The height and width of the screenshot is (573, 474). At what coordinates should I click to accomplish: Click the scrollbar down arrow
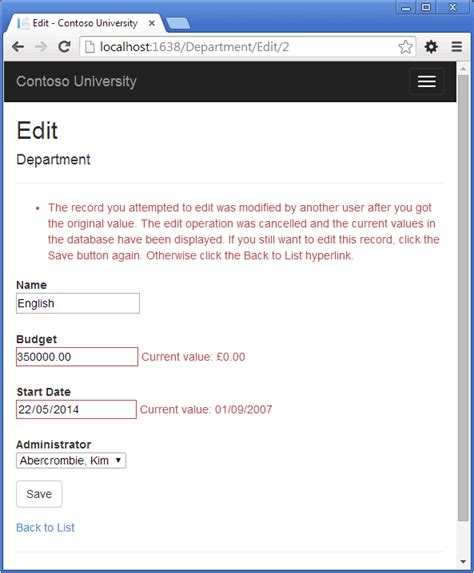[463, 562]
